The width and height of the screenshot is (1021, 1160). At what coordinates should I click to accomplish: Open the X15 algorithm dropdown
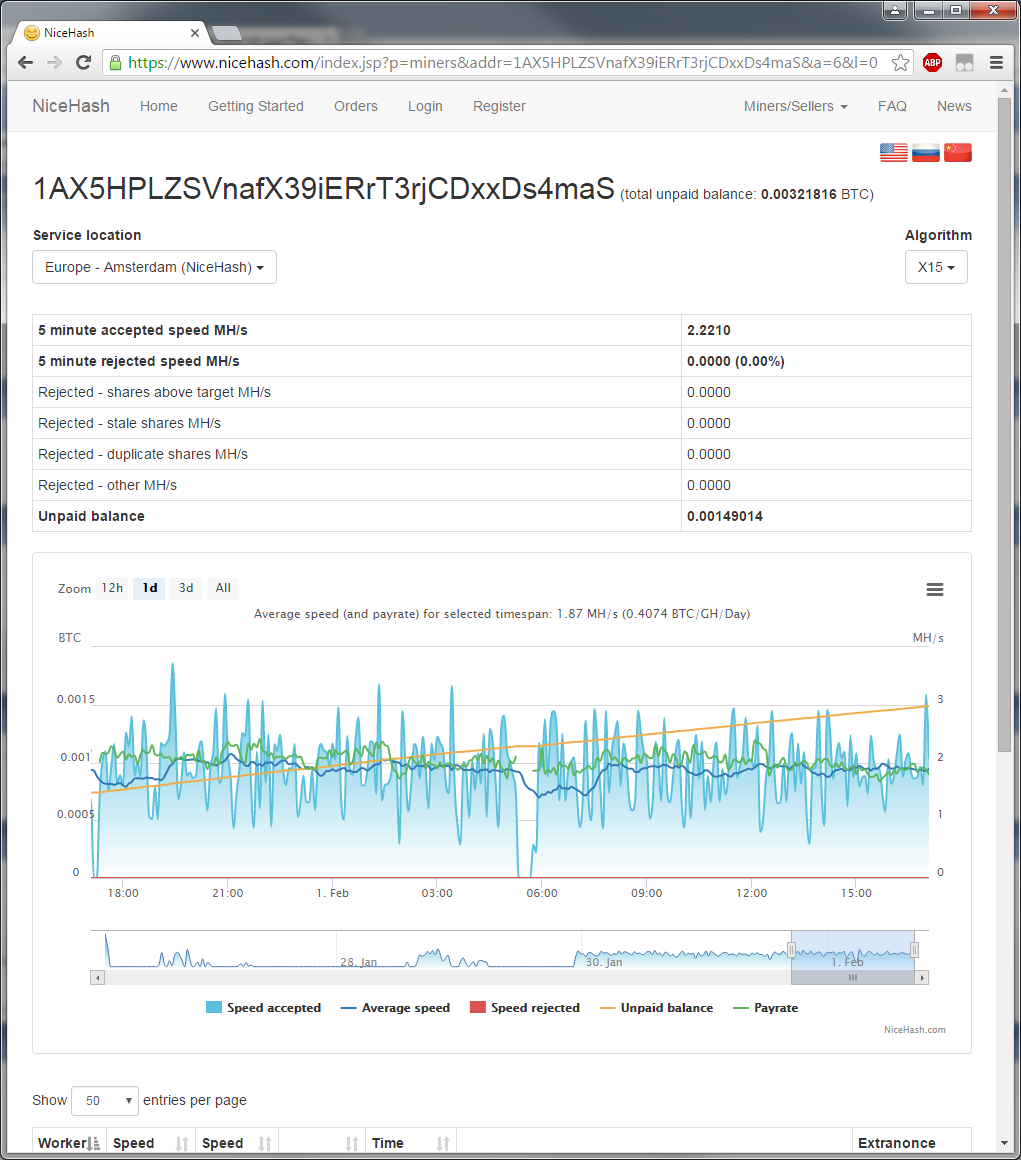pos(936,268)
